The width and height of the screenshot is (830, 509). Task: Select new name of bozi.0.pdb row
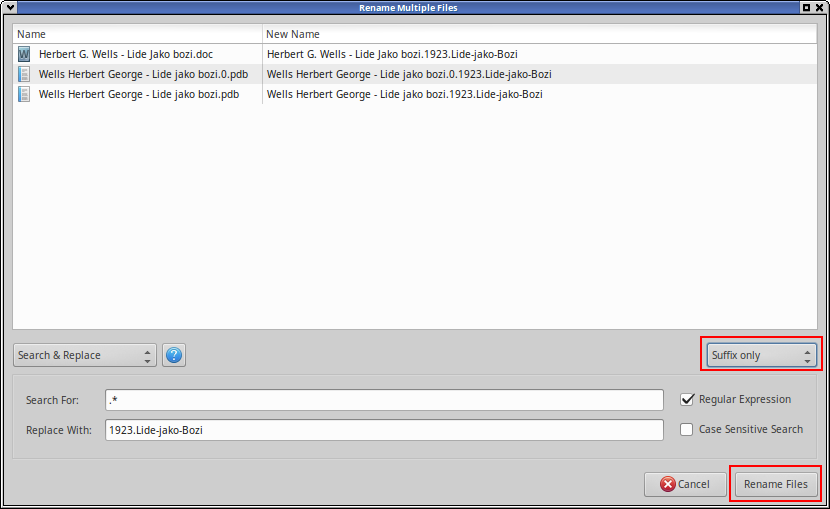tap(409, 74)
